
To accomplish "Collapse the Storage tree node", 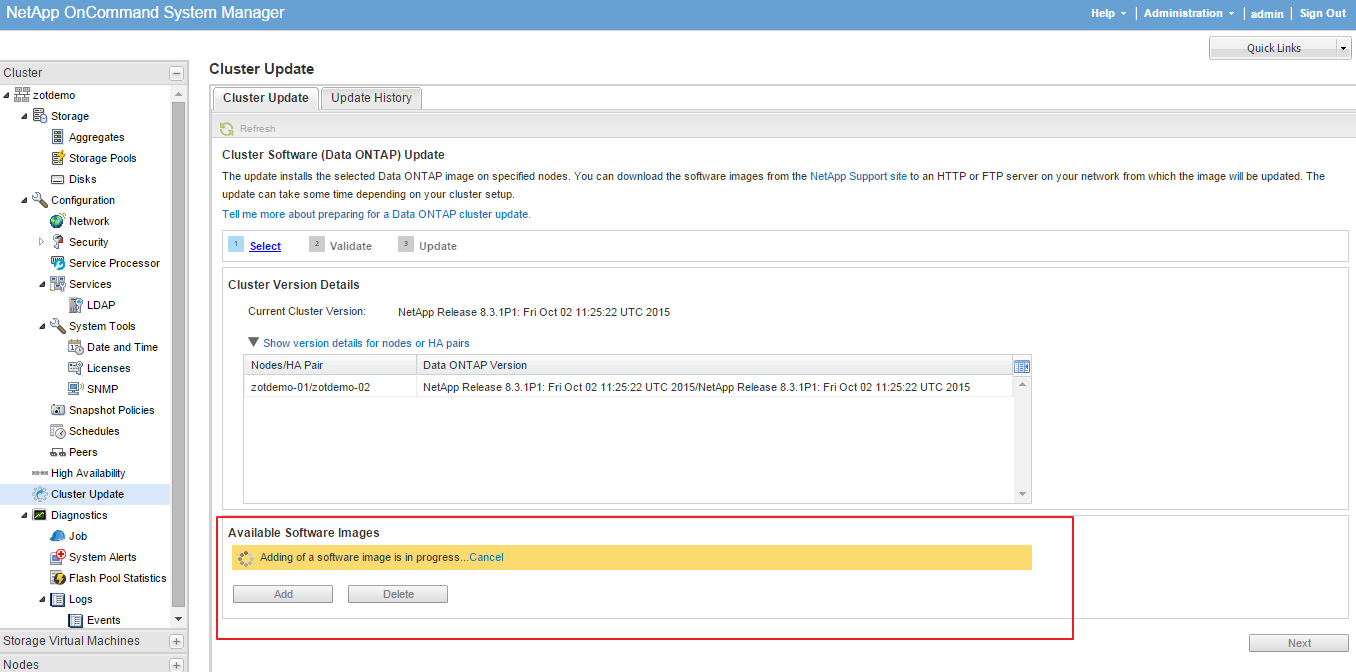I will pos(25,116).
